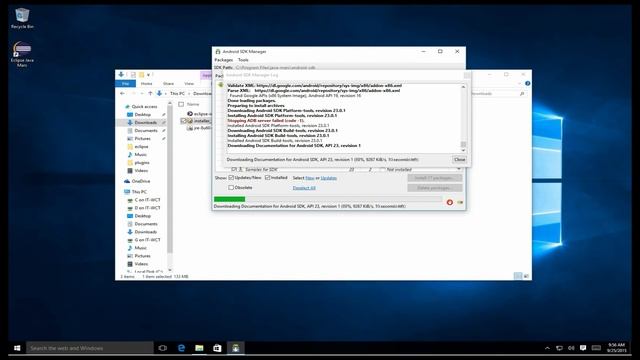Open the Packages menu in SDK Manager
The height and width of the screenshot is (360, 640).
224,60
